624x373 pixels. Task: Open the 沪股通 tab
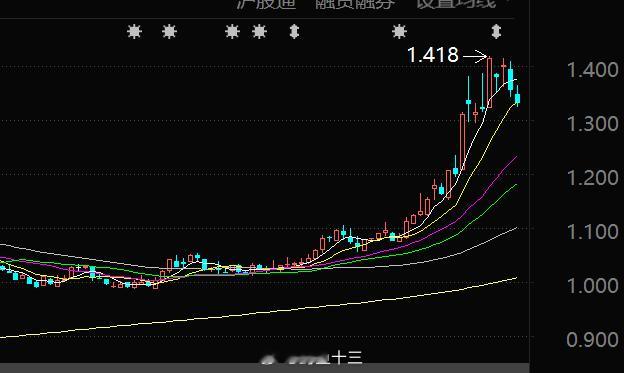click(266, 4)
